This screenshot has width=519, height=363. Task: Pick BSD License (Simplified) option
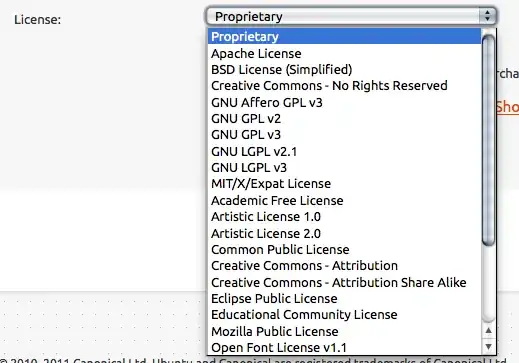(344, 70)
